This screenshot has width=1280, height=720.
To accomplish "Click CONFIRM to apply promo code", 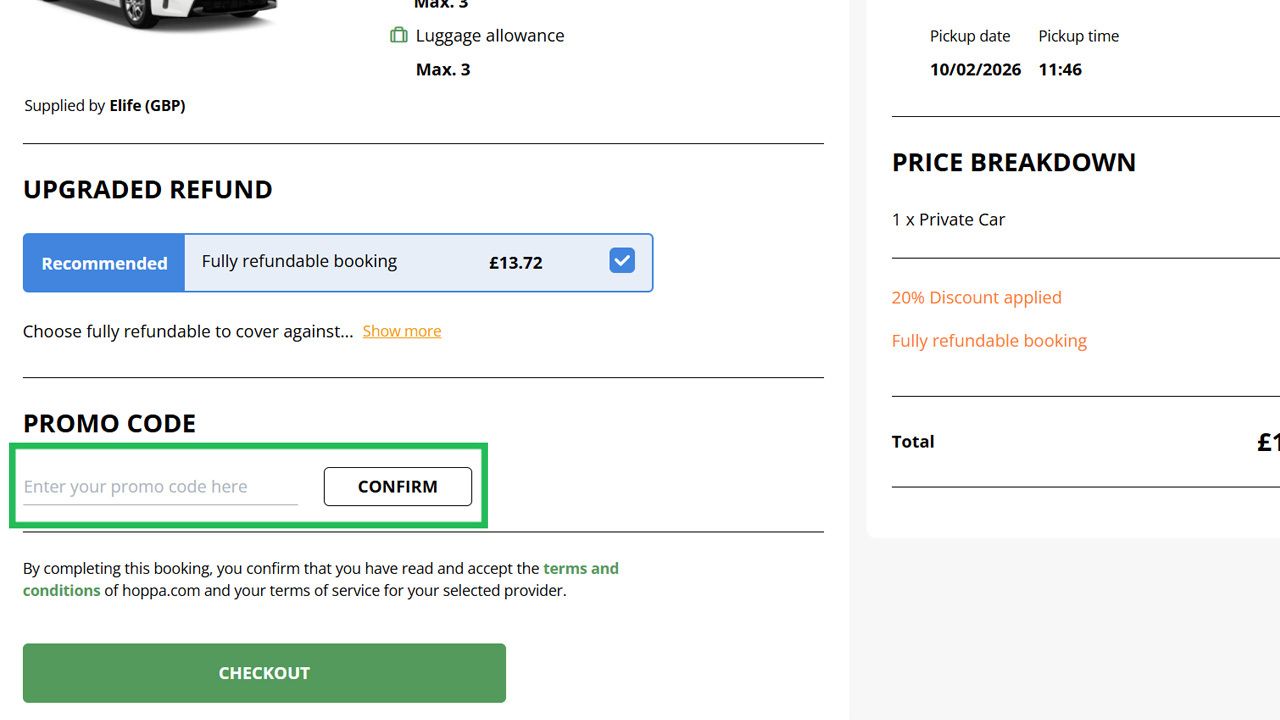I will [397, 486].
